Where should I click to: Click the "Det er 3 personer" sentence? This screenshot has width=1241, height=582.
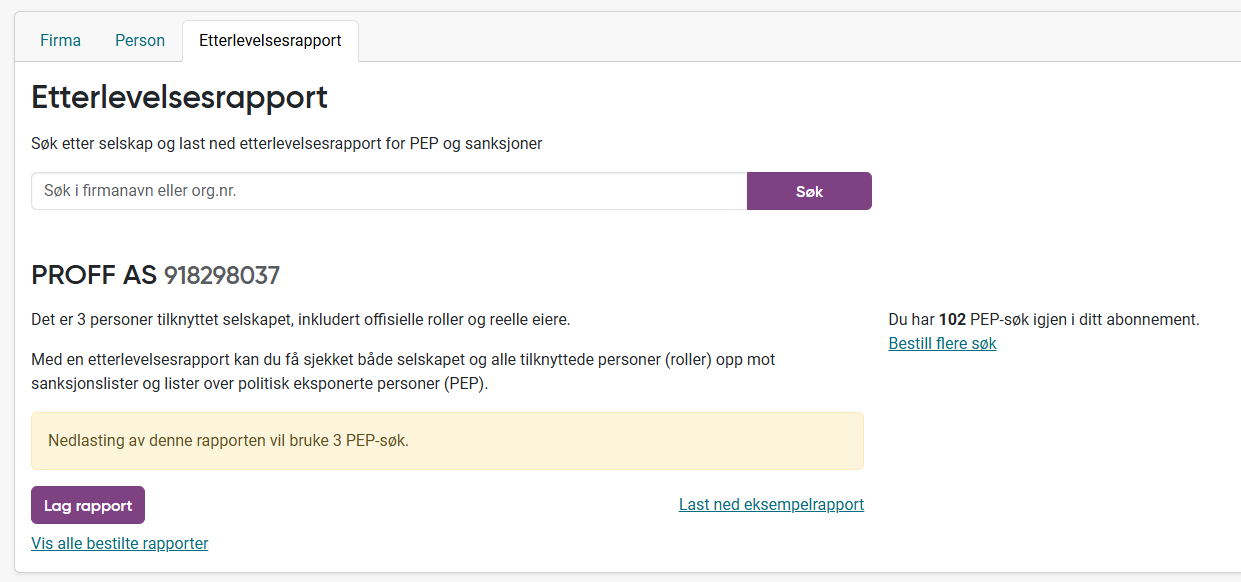300,320
